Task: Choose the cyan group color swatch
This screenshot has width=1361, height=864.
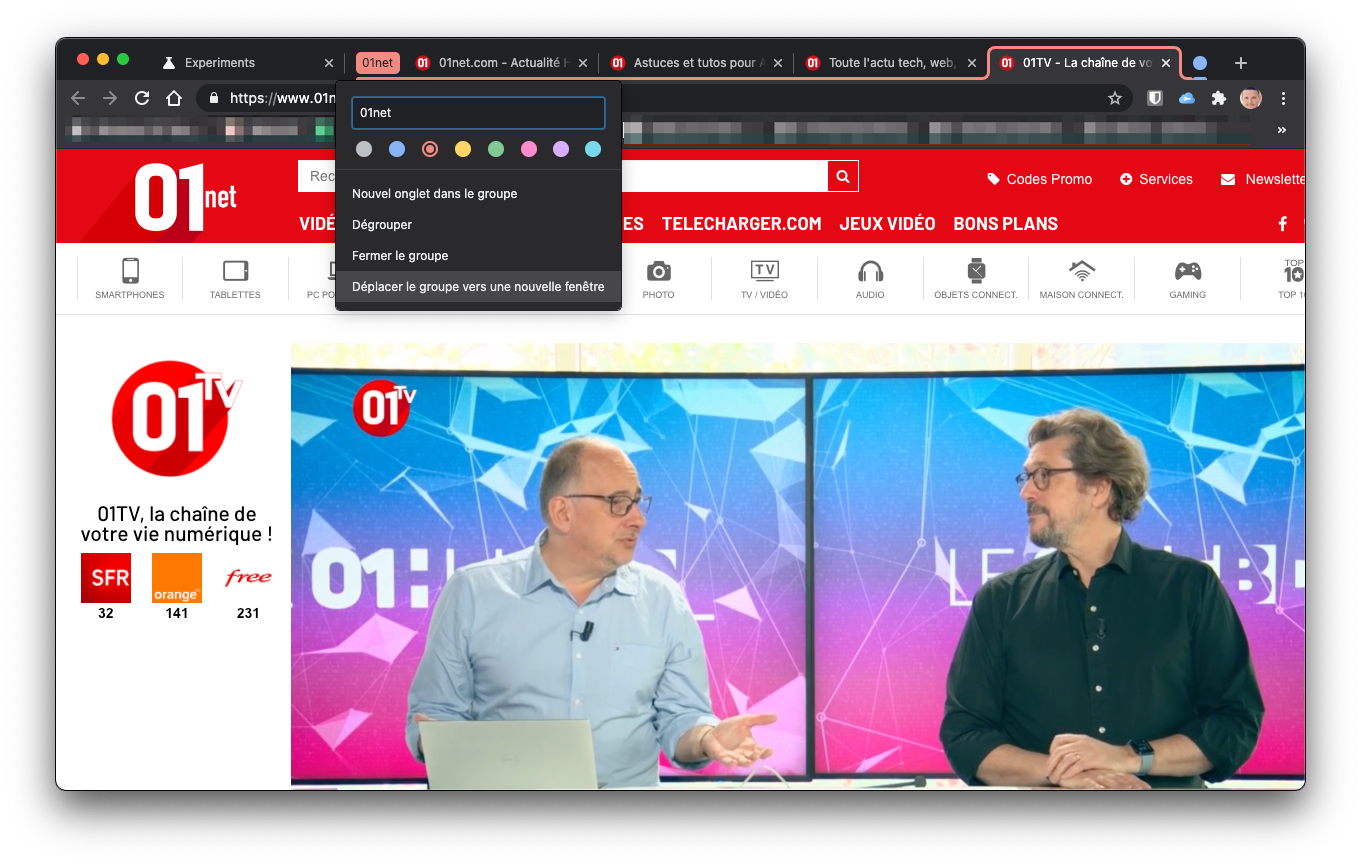Action: 593,149
